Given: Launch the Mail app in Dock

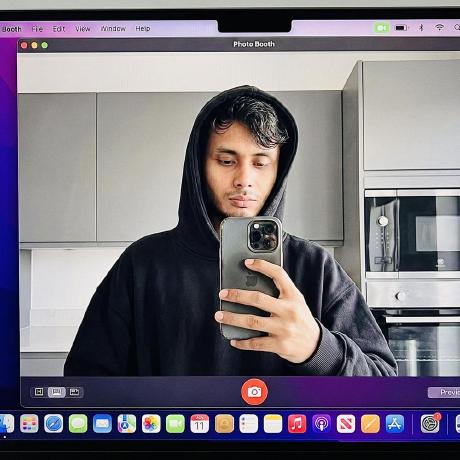Looking at the screenshot, I should pyautogui.click(x=102, y=424).
